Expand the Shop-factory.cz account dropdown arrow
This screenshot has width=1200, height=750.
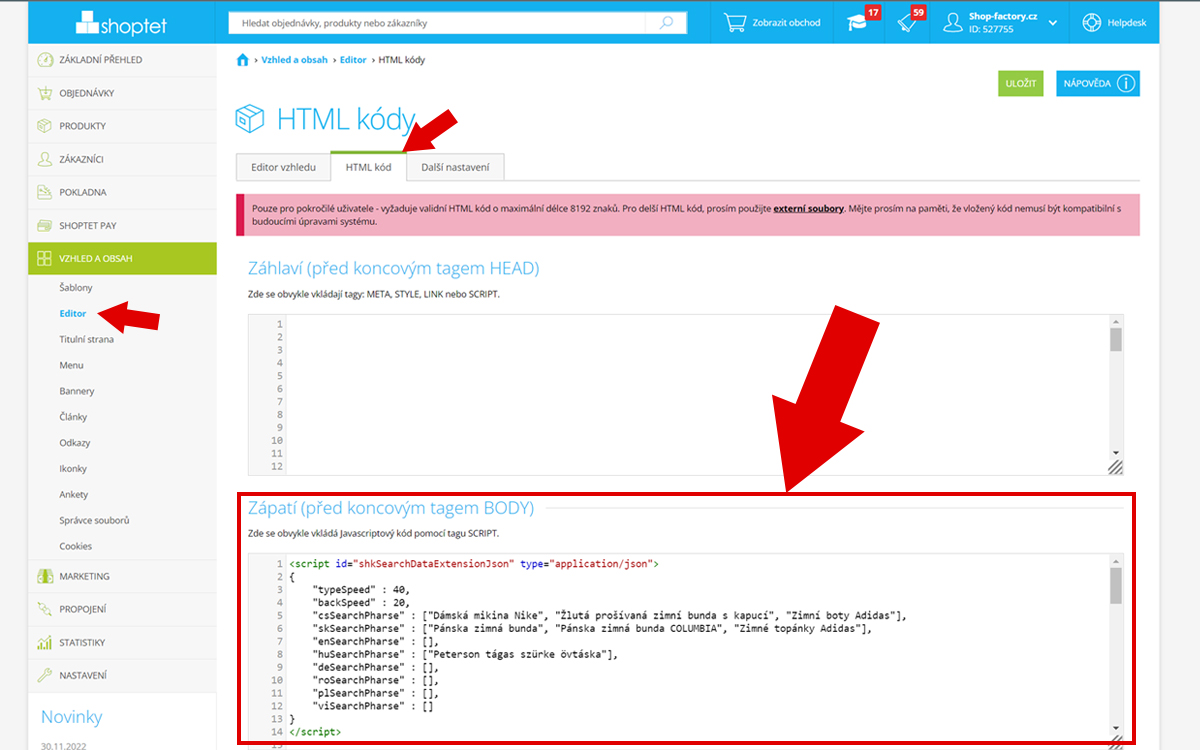pyautogui.click(x=1052, y=22)
